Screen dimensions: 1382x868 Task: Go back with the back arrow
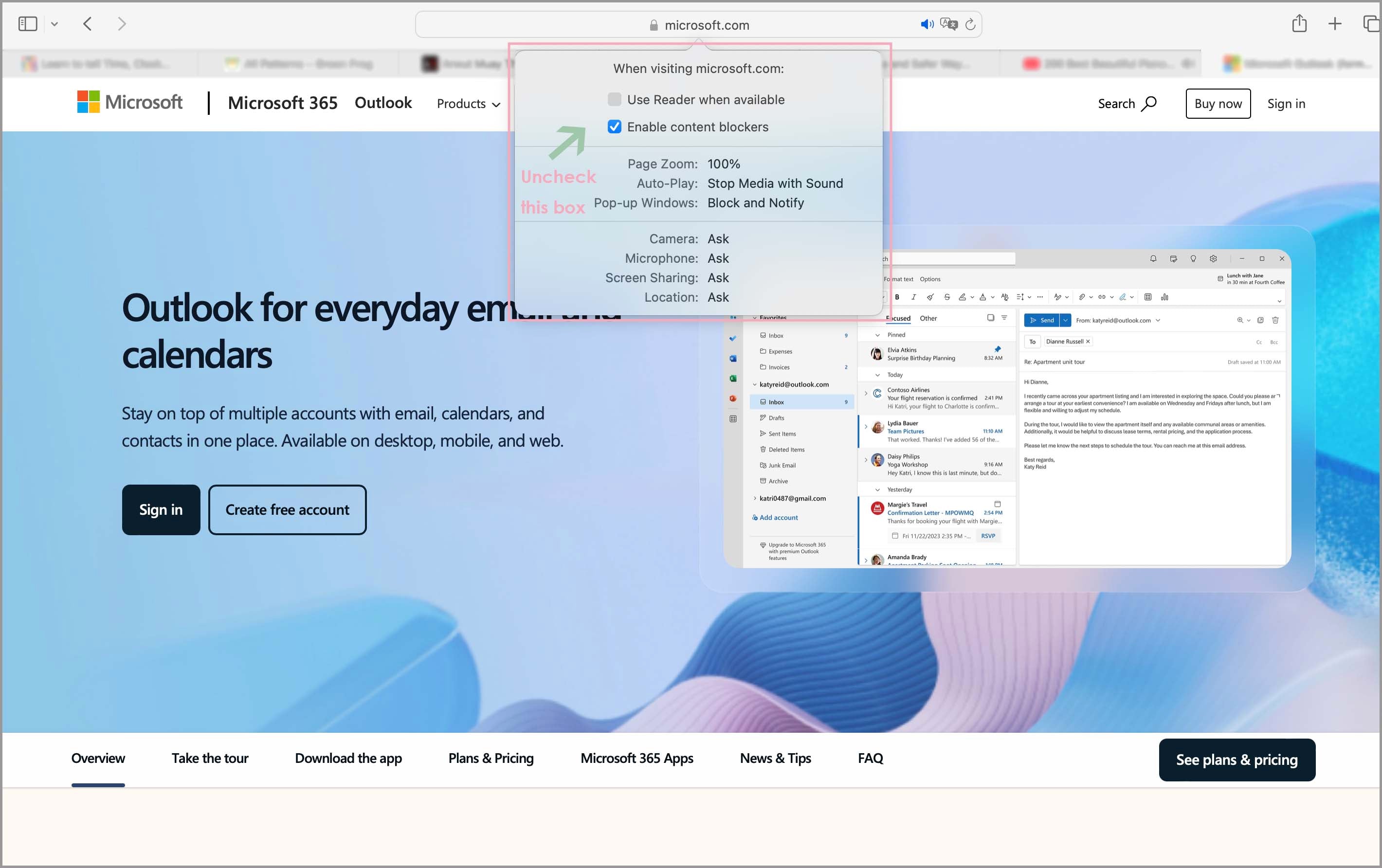pyautogui.click(x=87, y=24)
